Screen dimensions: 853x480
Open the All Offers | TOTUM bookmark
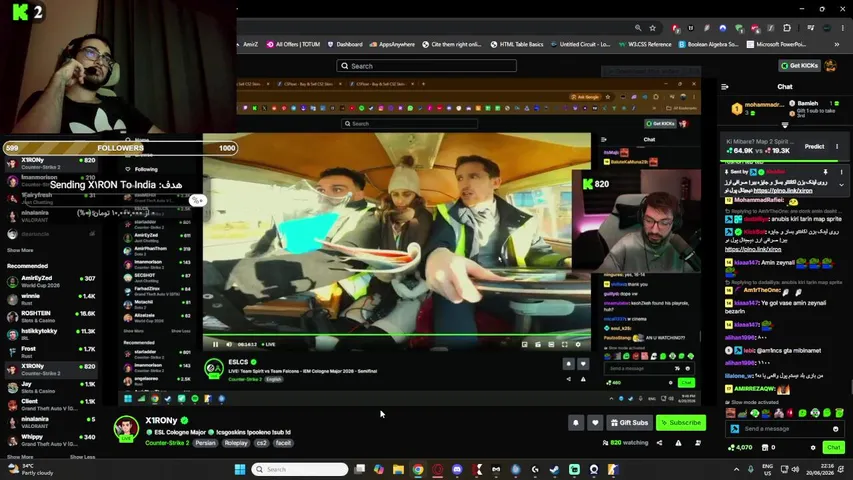[293, 45]
